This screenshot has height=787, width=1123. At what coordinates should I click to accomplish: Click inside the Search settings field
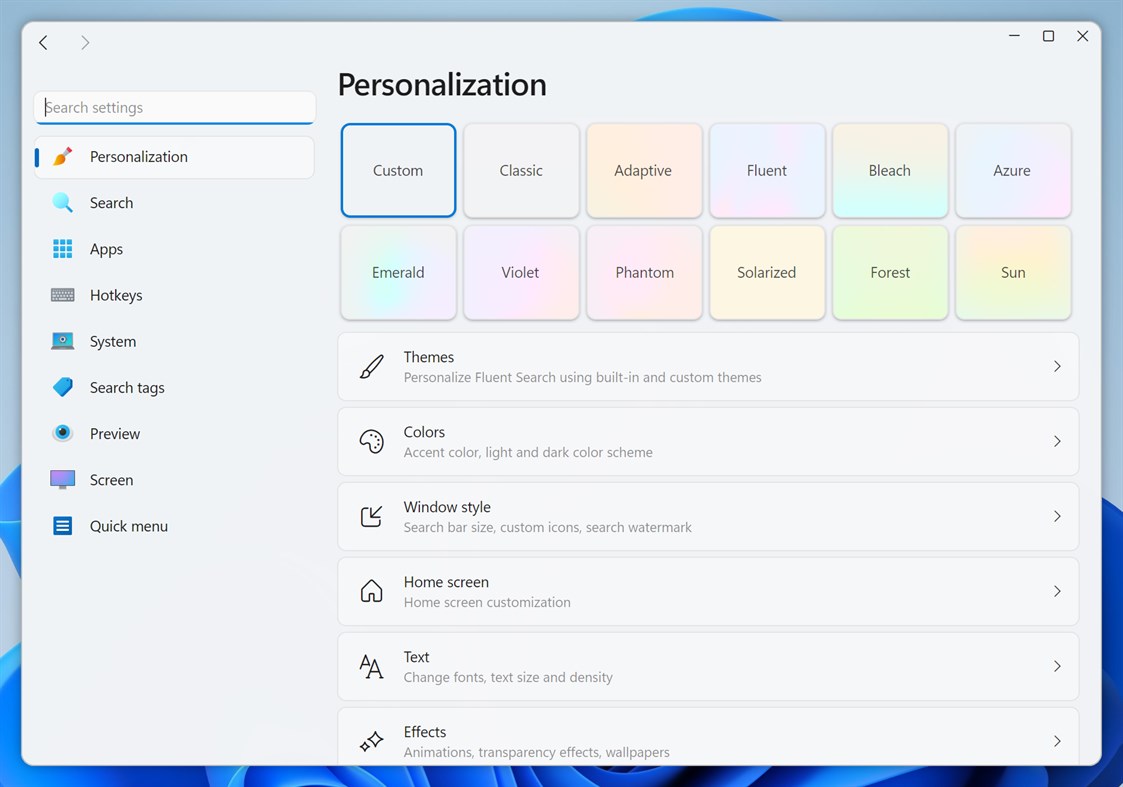coord(175,108)
